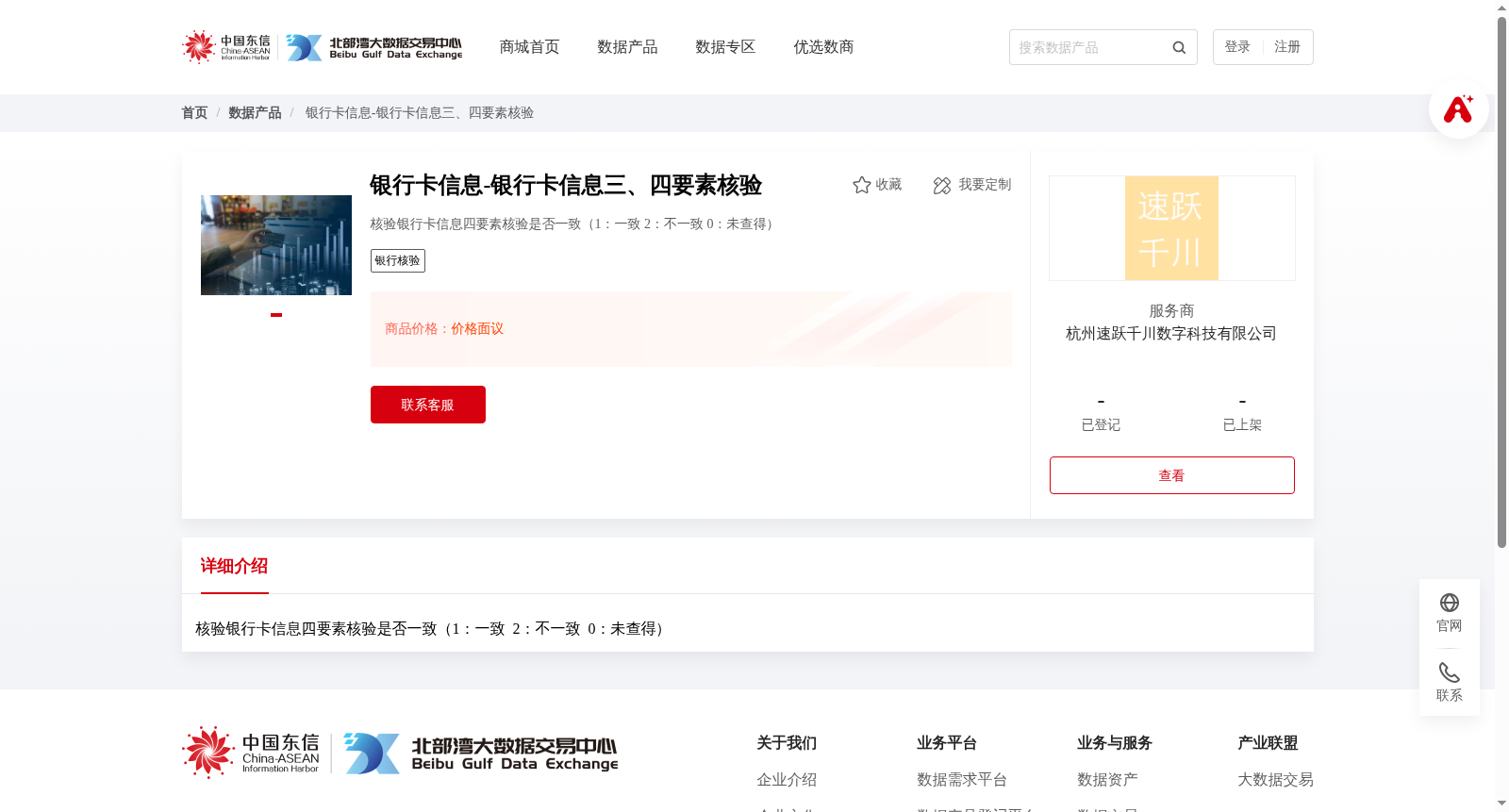Viewport: 1509px width, 812px height.
Task: Click the customize icon next to 我要定制
Action: click(x=941, y=185)
